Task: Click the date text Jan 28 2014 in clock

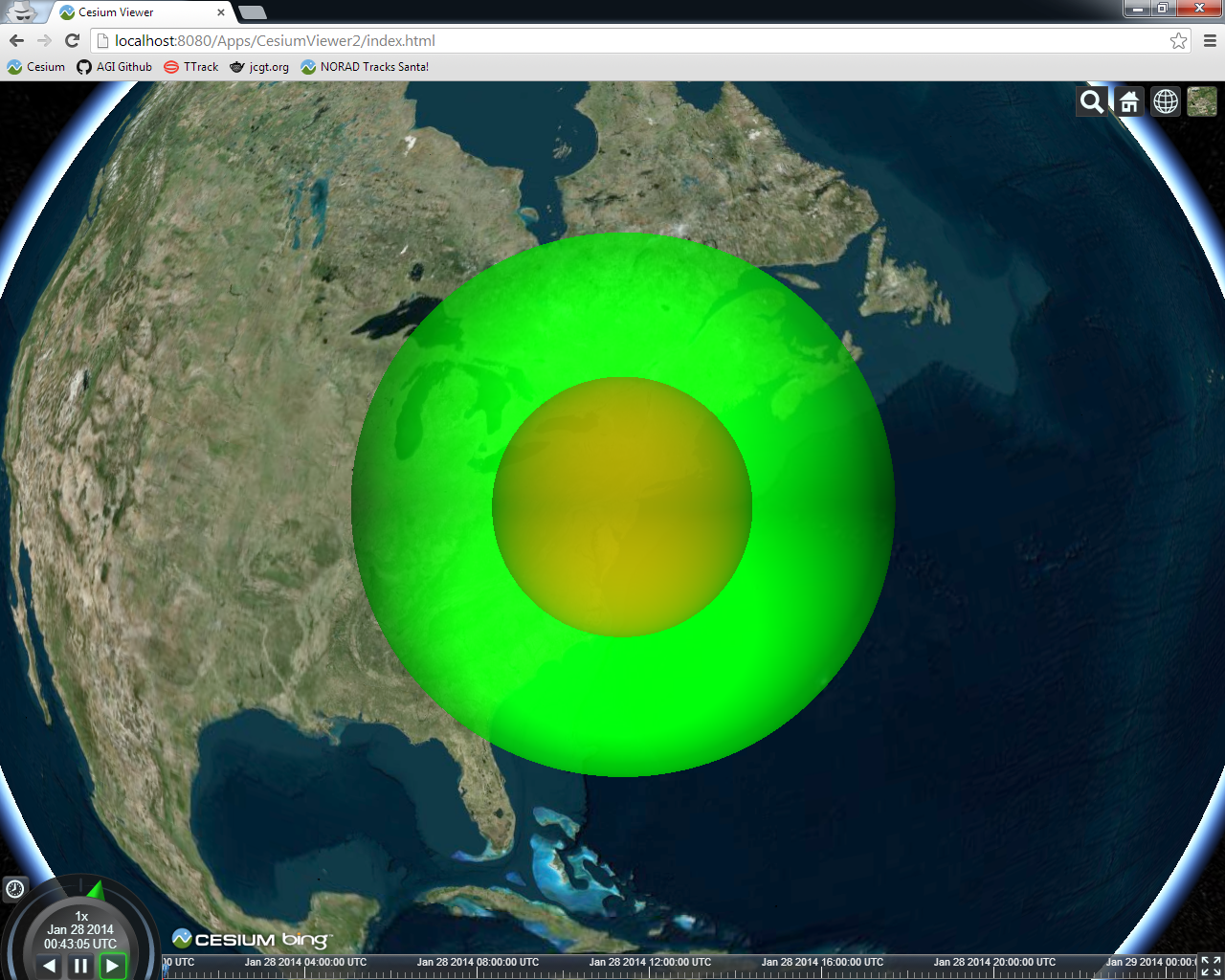Action: coord(80,929)
